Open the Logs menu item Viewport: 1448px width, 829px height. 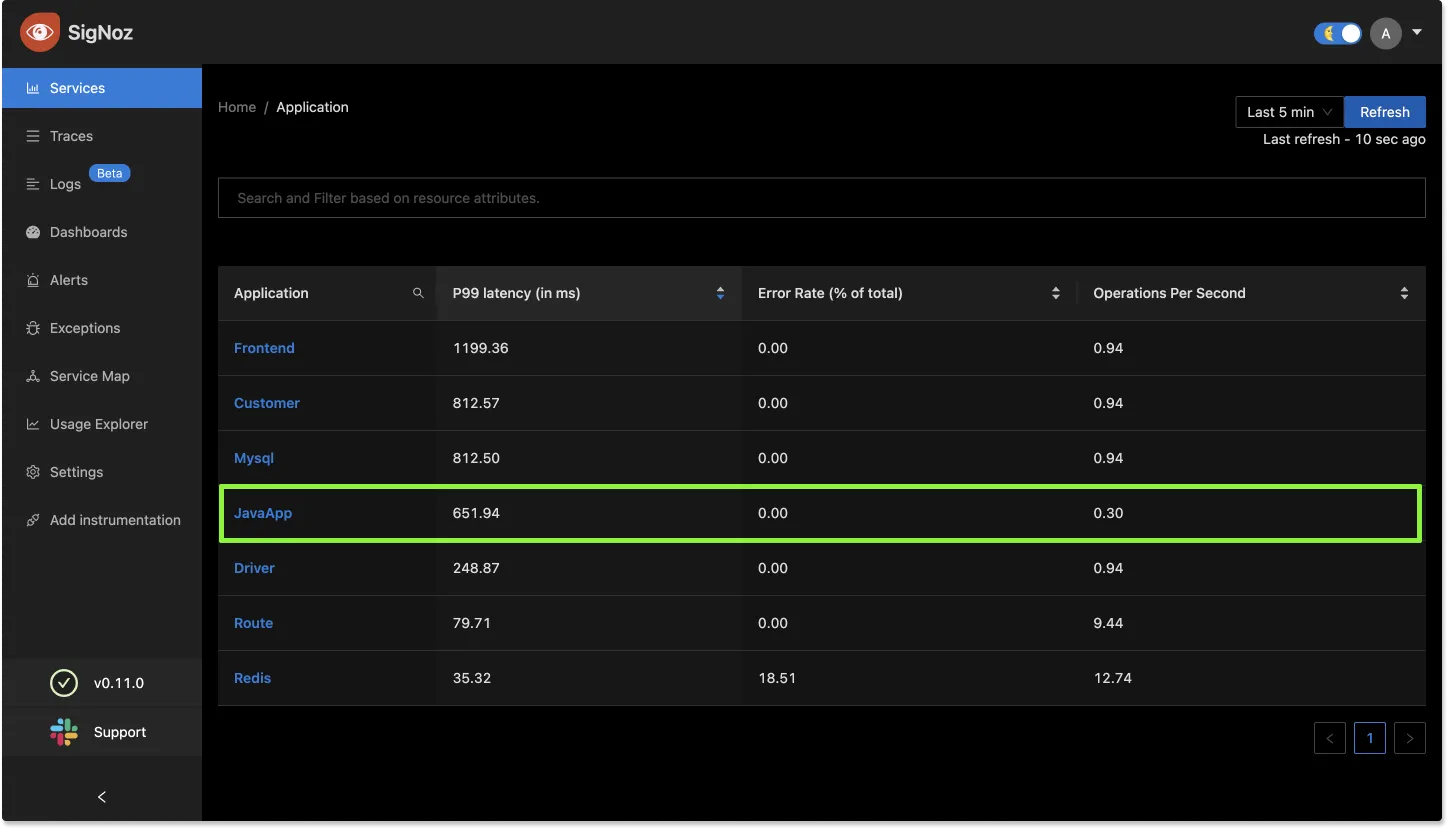point(102,184)
